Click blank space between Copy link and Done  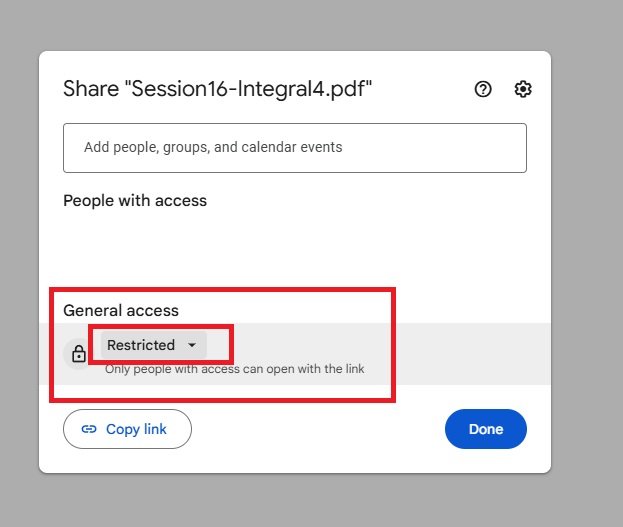(318, 429)
